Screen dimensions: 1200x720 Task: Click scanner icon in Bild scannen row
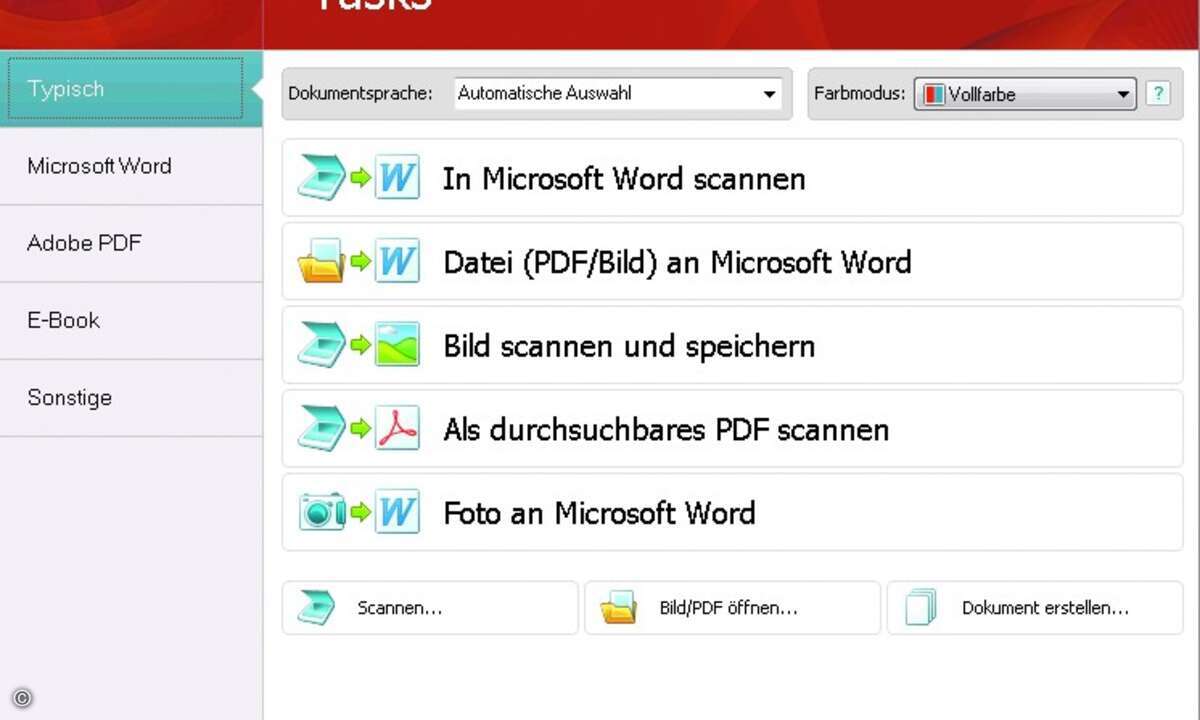pyautogui.click(x=321, y=346)
